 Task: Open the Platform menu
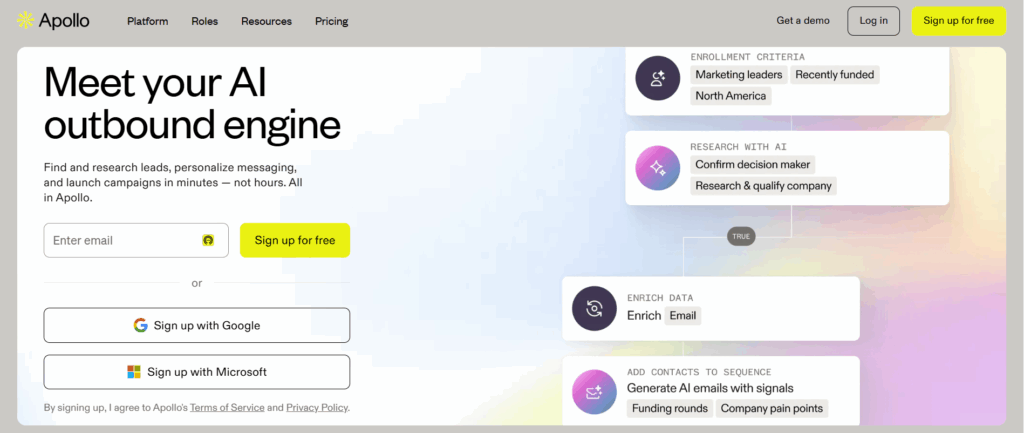coord(148,21)
